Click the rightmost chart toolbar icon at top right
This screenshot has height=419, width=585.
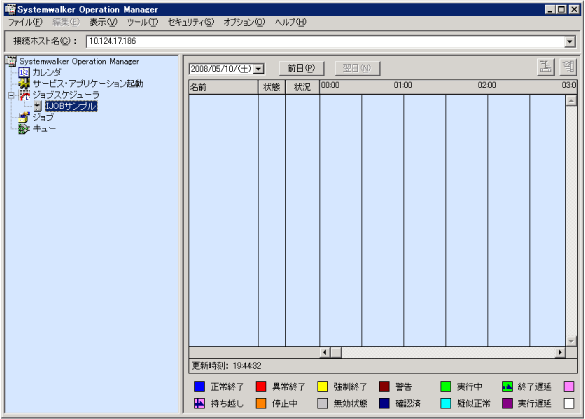568,67
